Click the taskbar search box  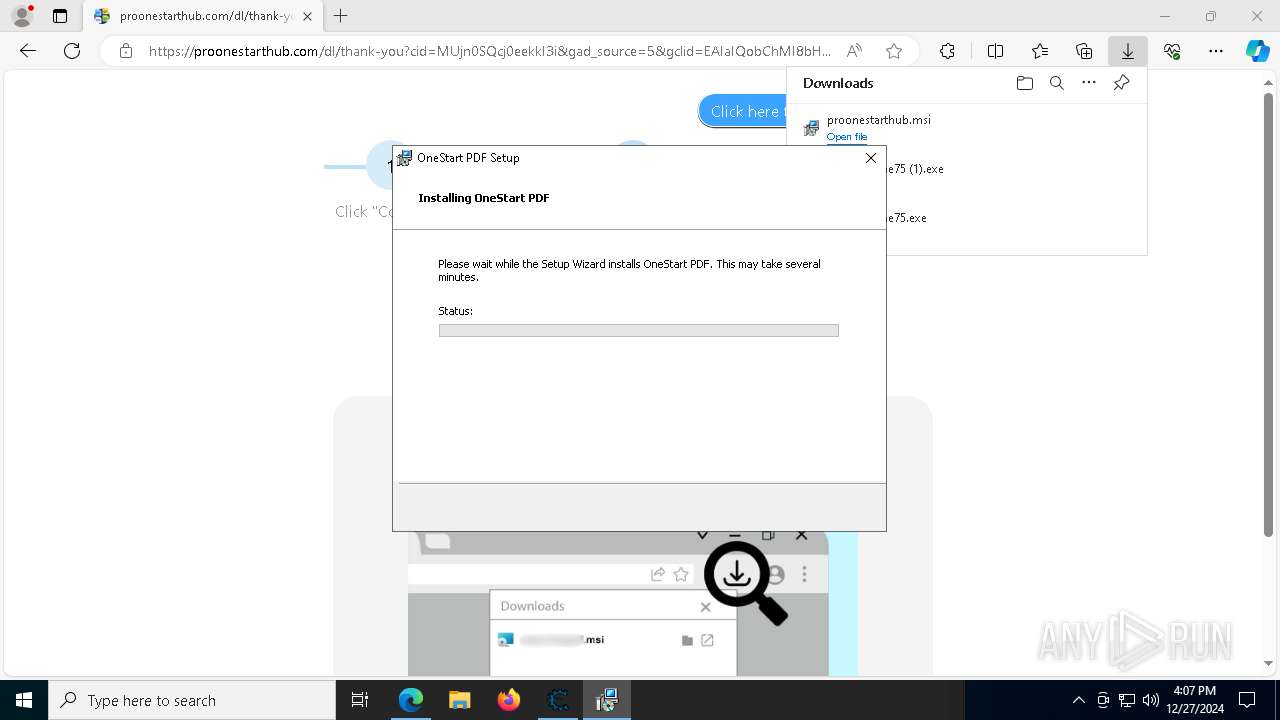(x=192, y=700)
